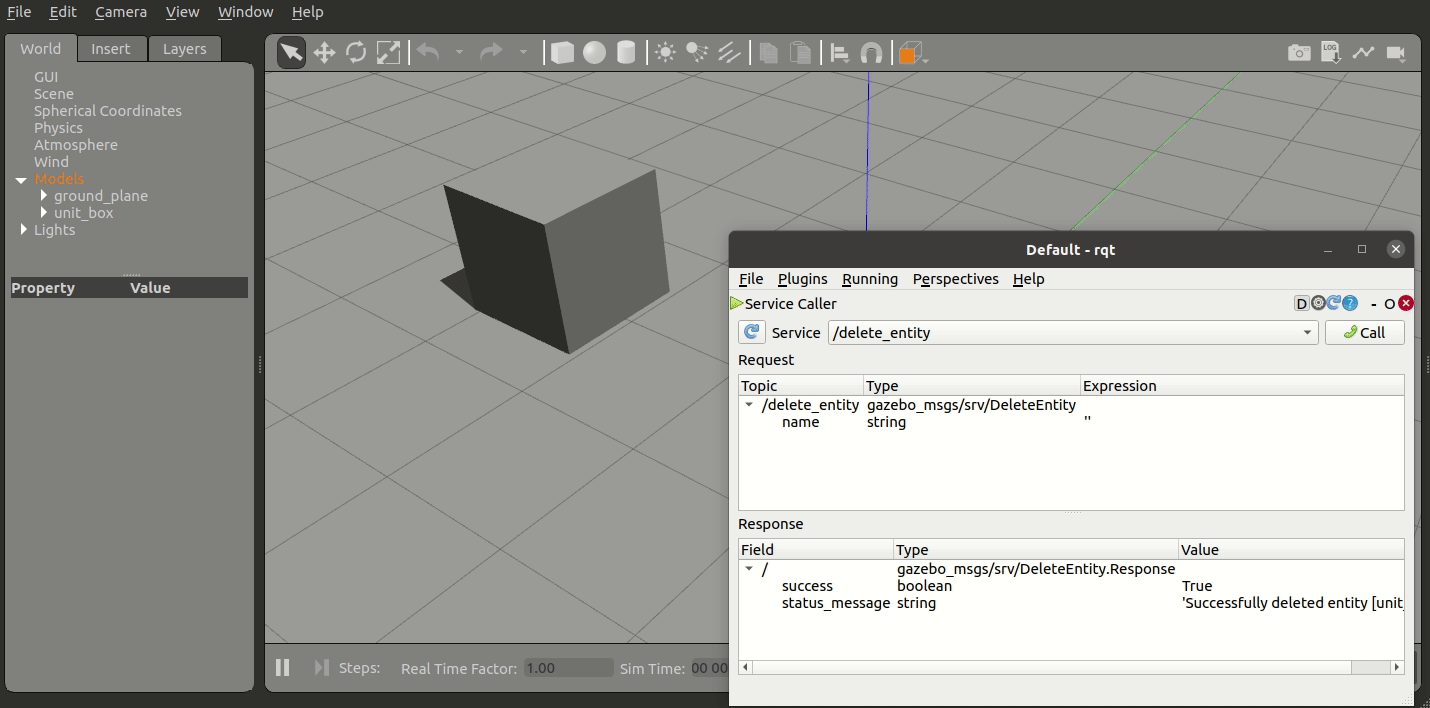Select the World tab
Viewport: 1430px width, 708px height.
(x=40, y=49)
